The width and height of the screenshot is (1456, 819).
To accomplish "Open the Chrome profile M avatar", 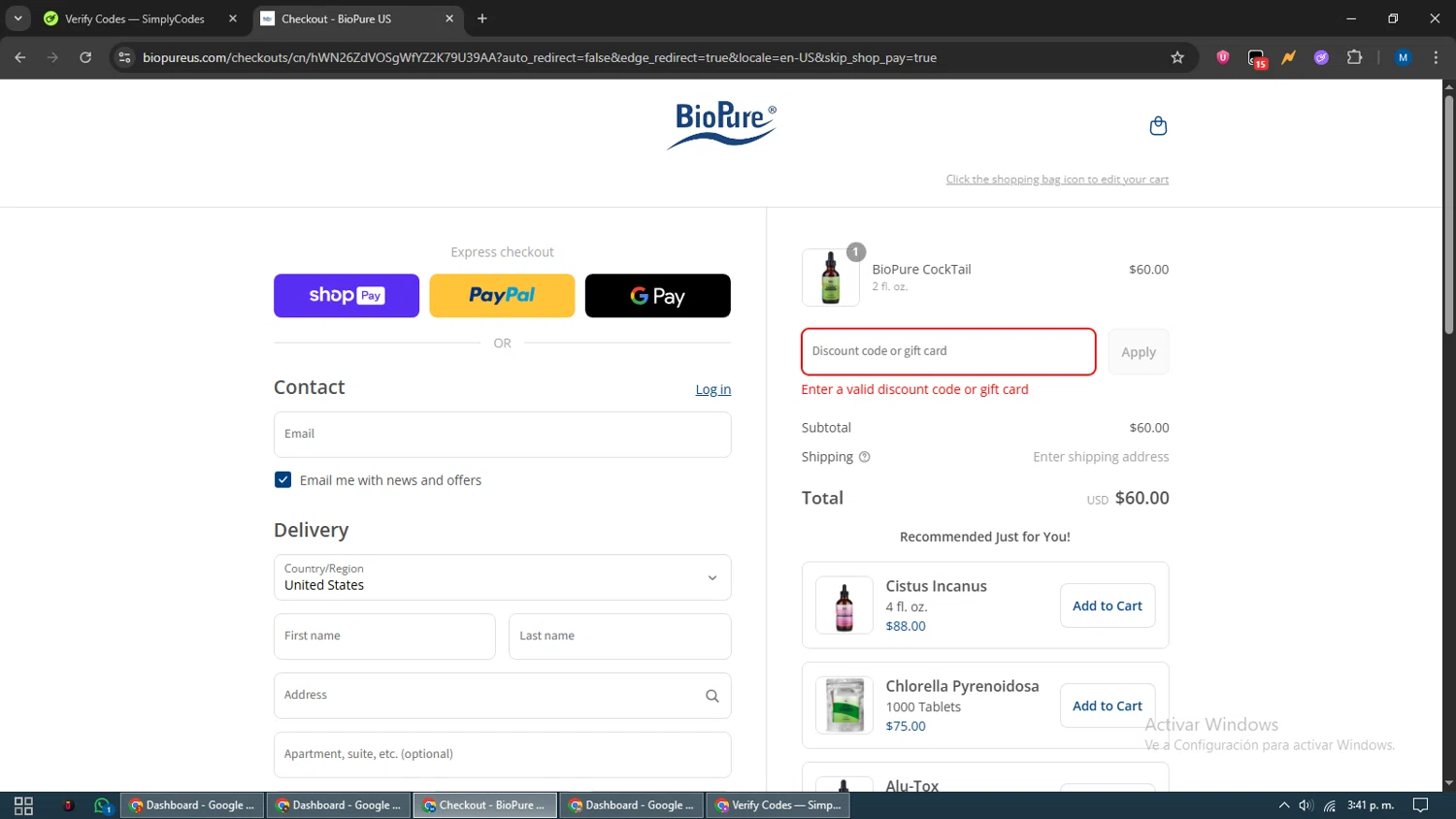I will click(x=1403, y=57).
